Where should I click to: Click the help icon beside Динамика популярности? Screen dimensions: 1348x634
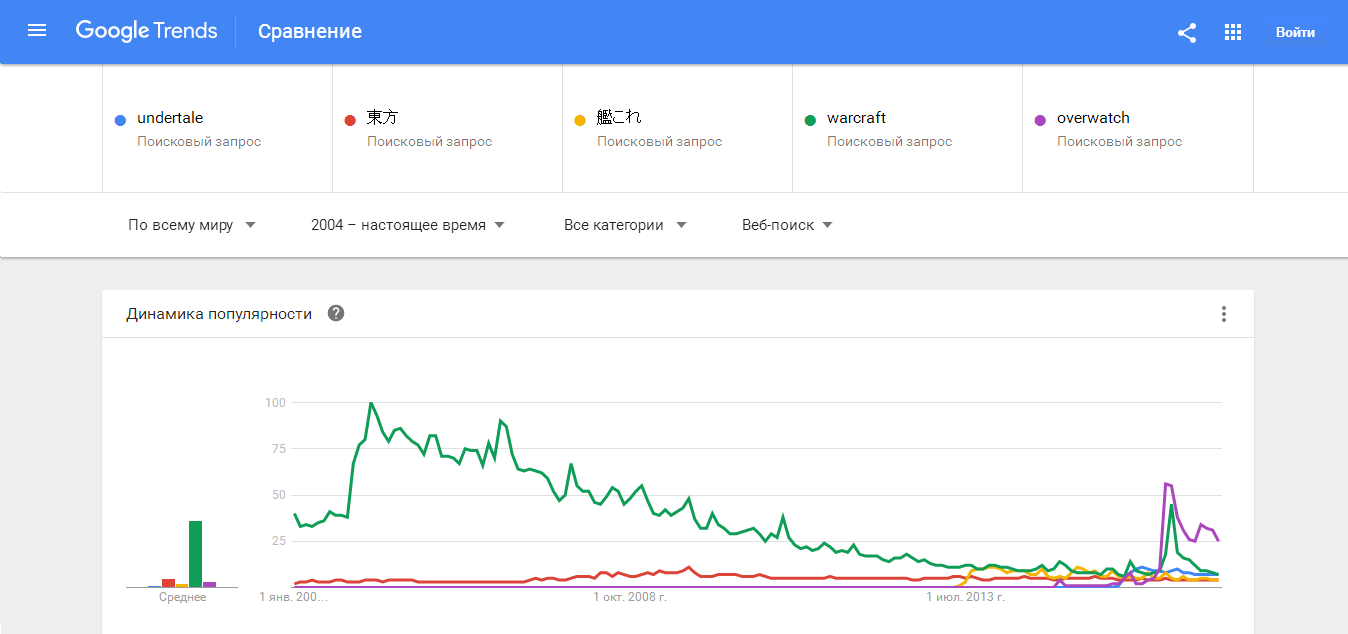(x=336, y=314)
